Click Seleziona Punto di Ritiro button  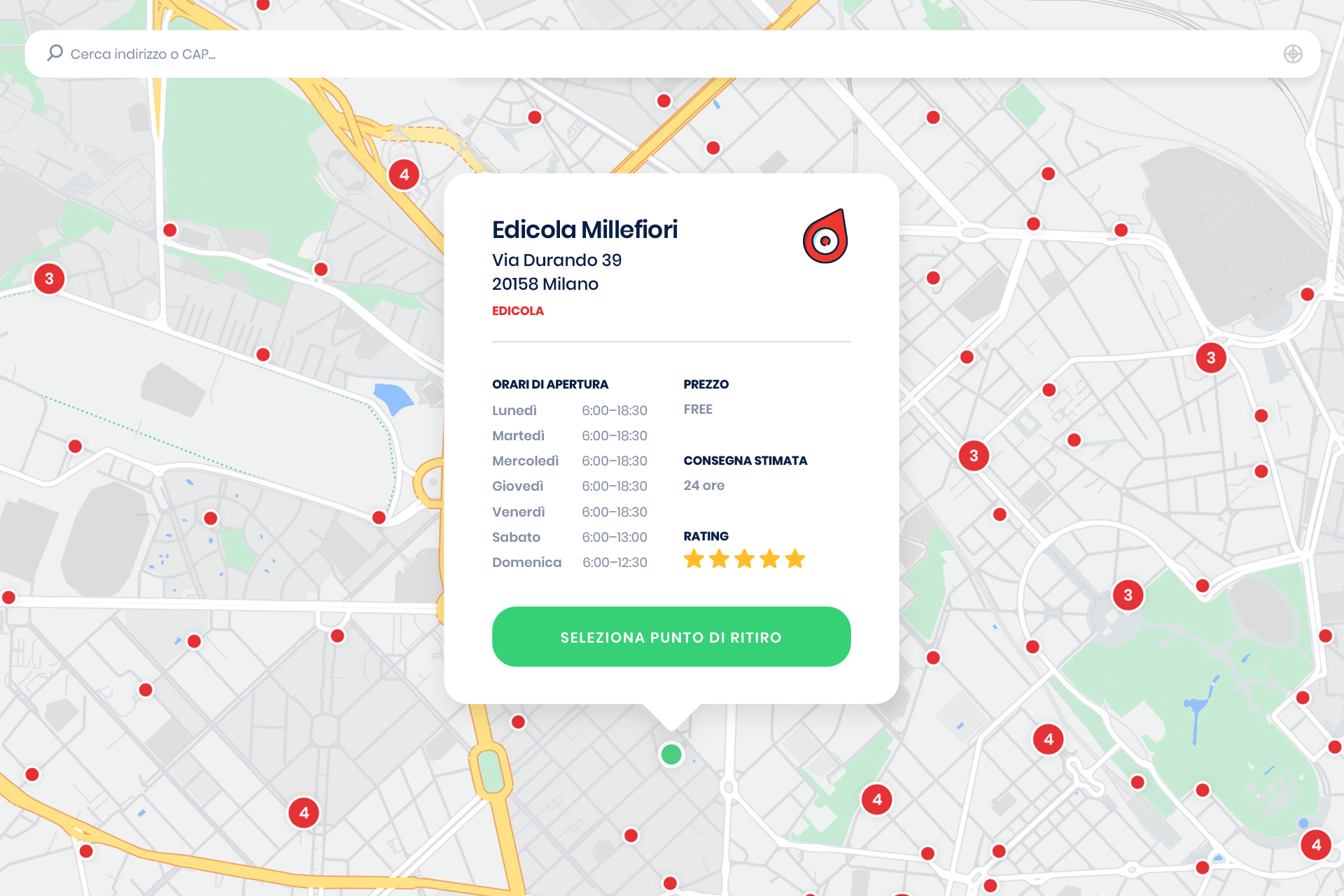click(671, 636)
